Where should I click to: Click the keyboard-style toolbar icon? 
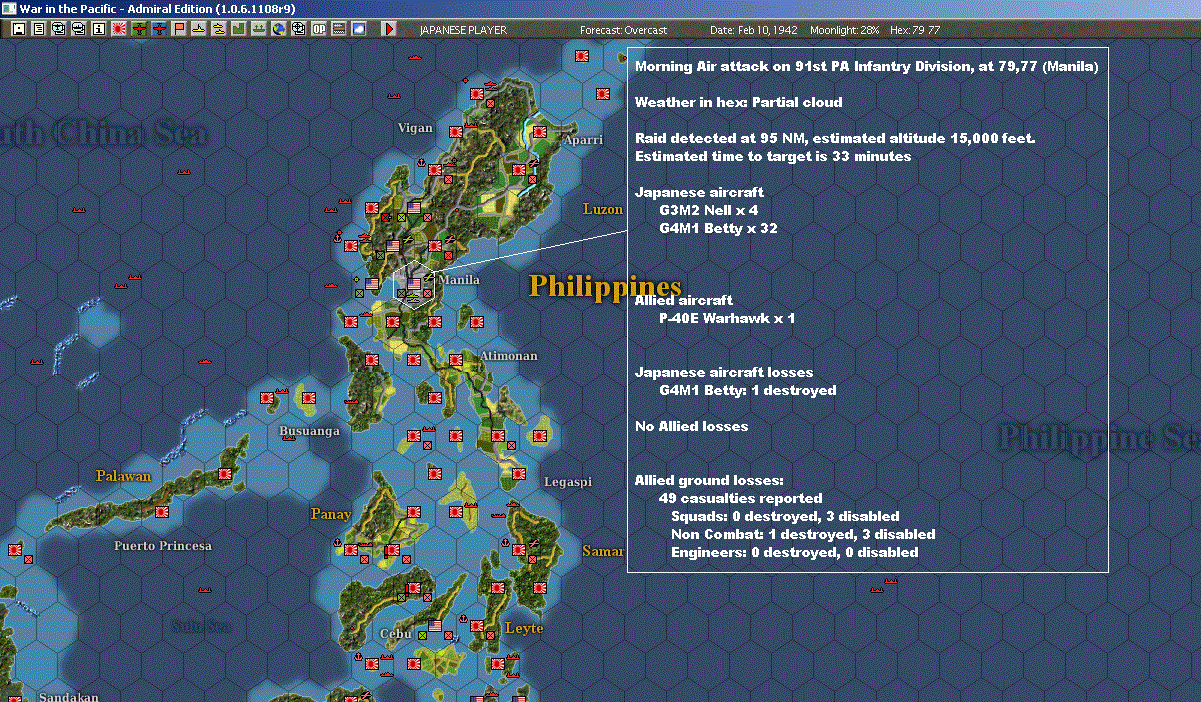[x=338, y=29]
